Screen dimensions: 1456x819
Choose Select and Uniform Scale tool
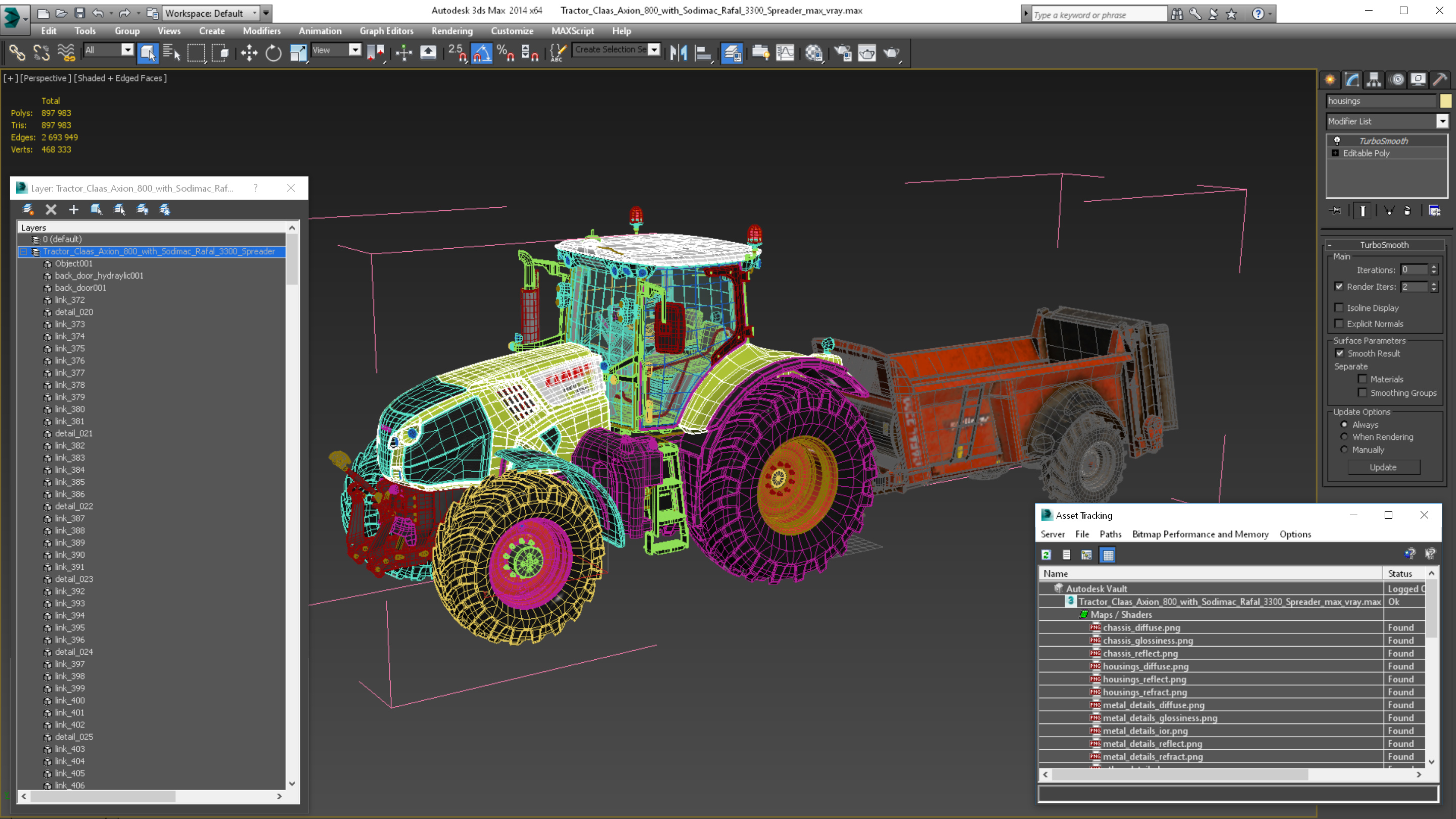[x=298, y=53]
